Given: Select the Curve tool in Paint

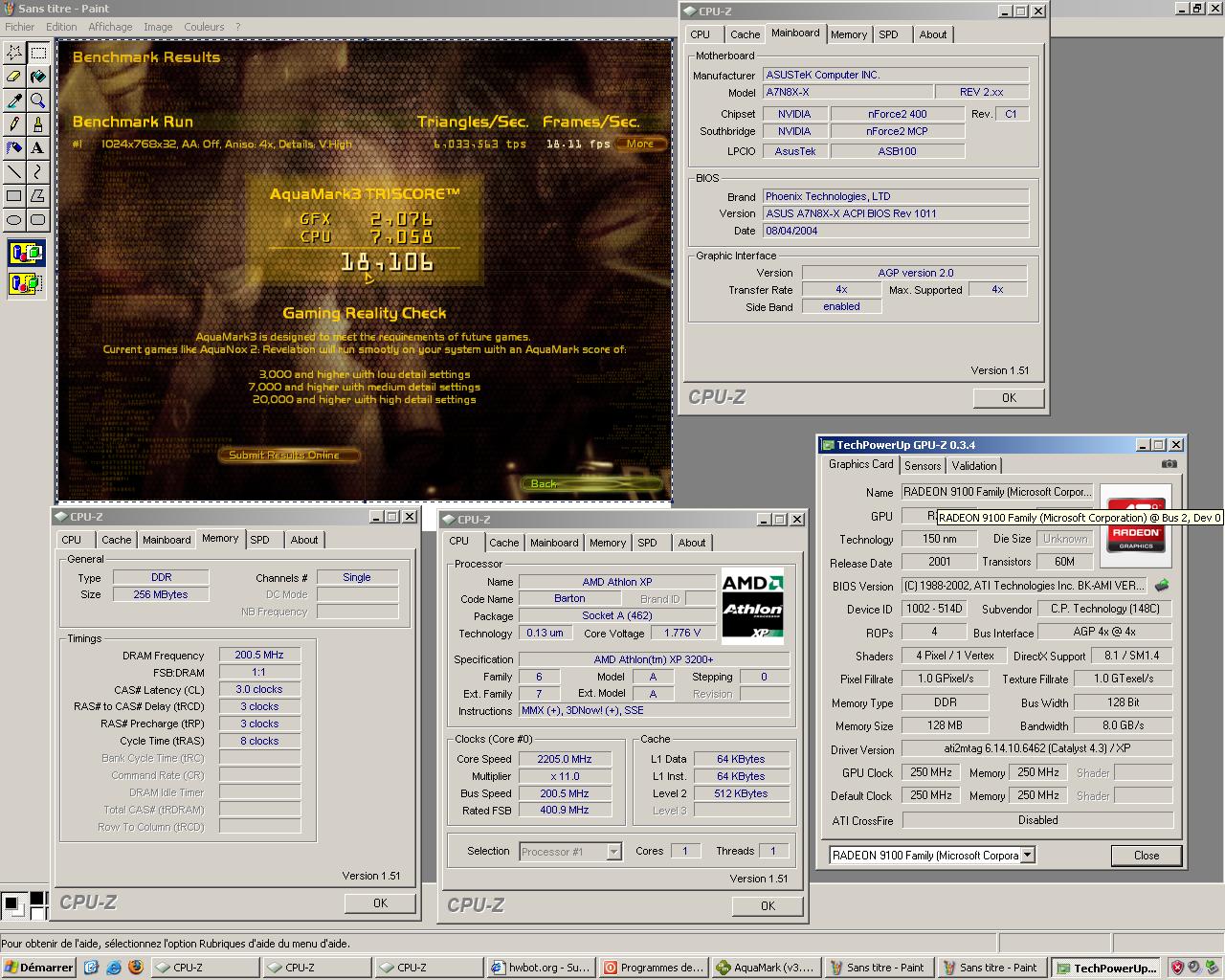Looking at the screenshot, I should [38, 172].
